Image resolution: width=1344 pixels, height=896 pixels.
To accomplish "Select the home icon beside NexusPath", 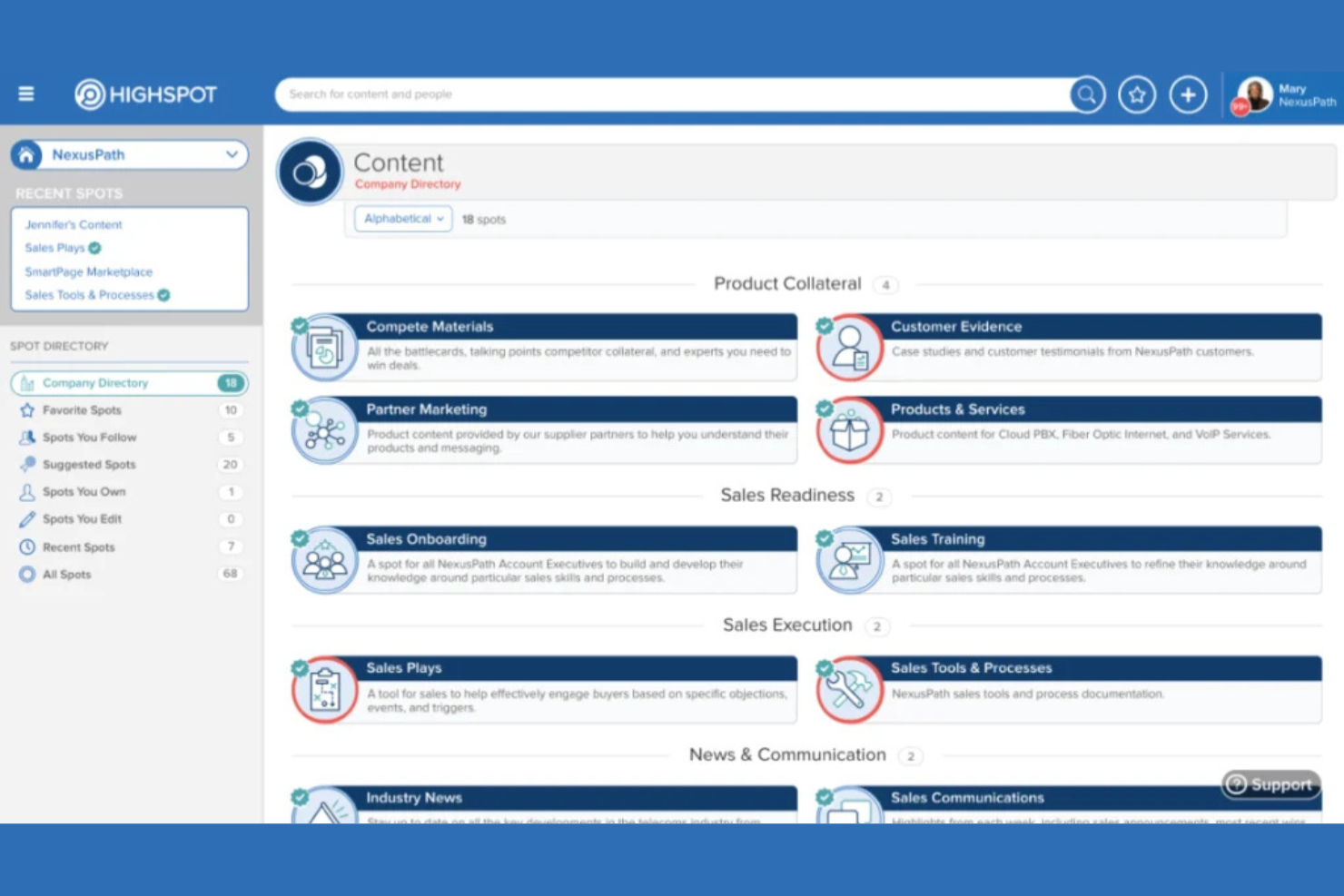I will pos(26,154).
